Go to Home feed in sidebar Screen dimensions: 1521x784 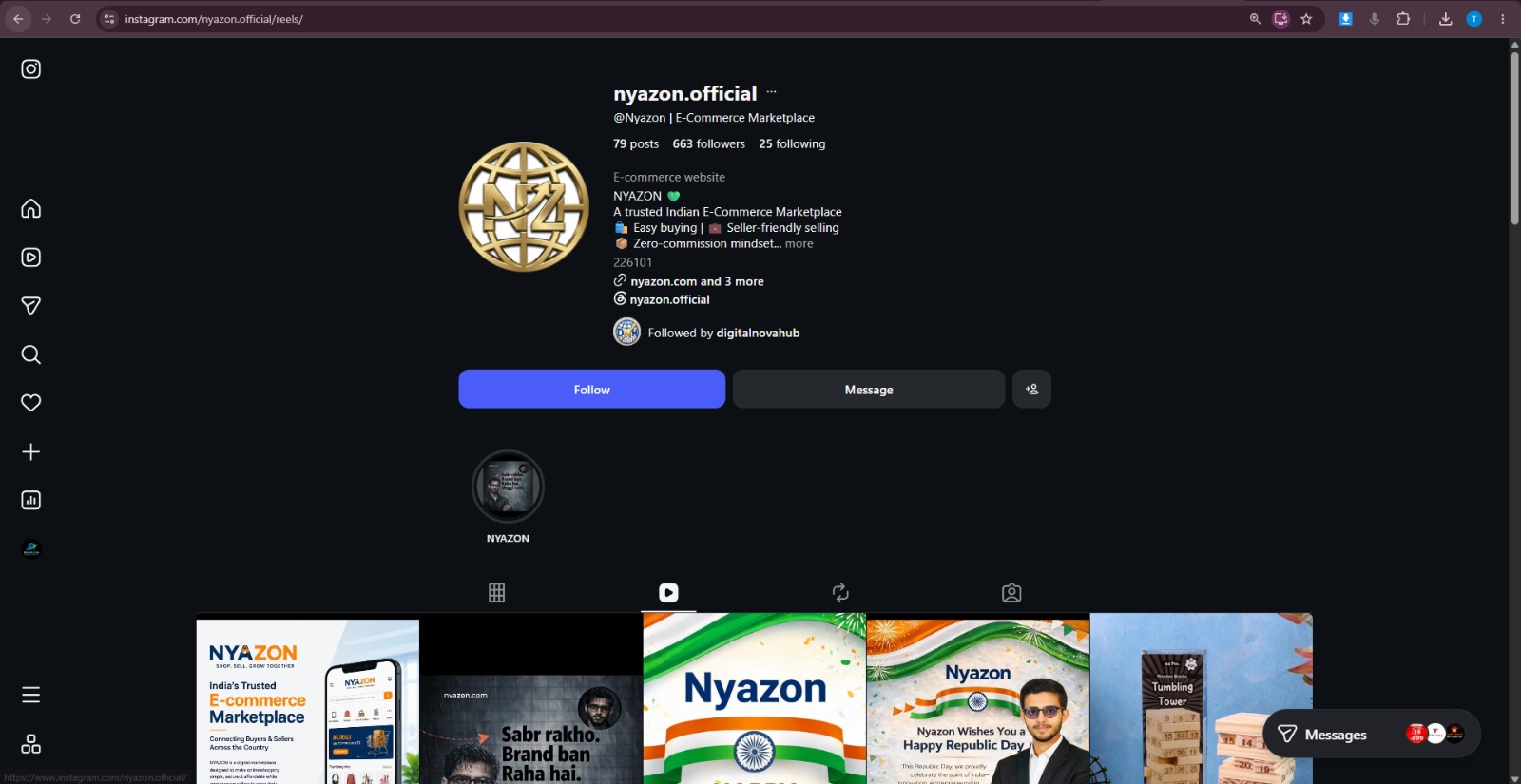click(x=31, y=208)
